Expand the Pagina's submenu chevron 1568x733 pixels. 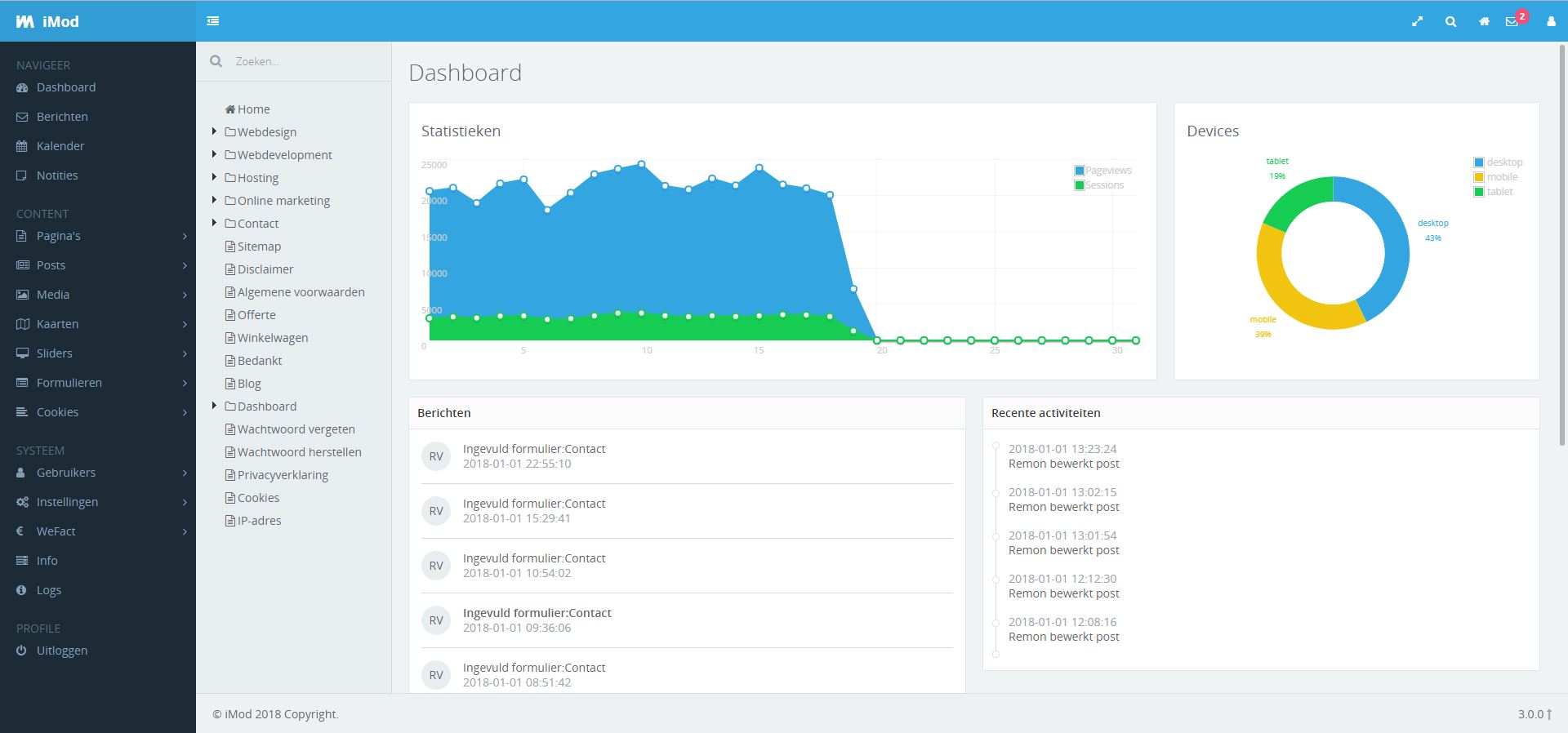tap(185, 237)
